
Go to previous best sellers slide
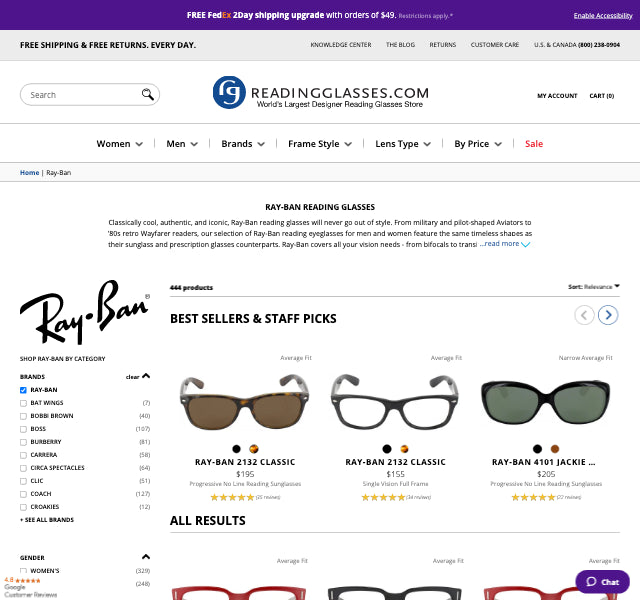(x=584, y=315)
